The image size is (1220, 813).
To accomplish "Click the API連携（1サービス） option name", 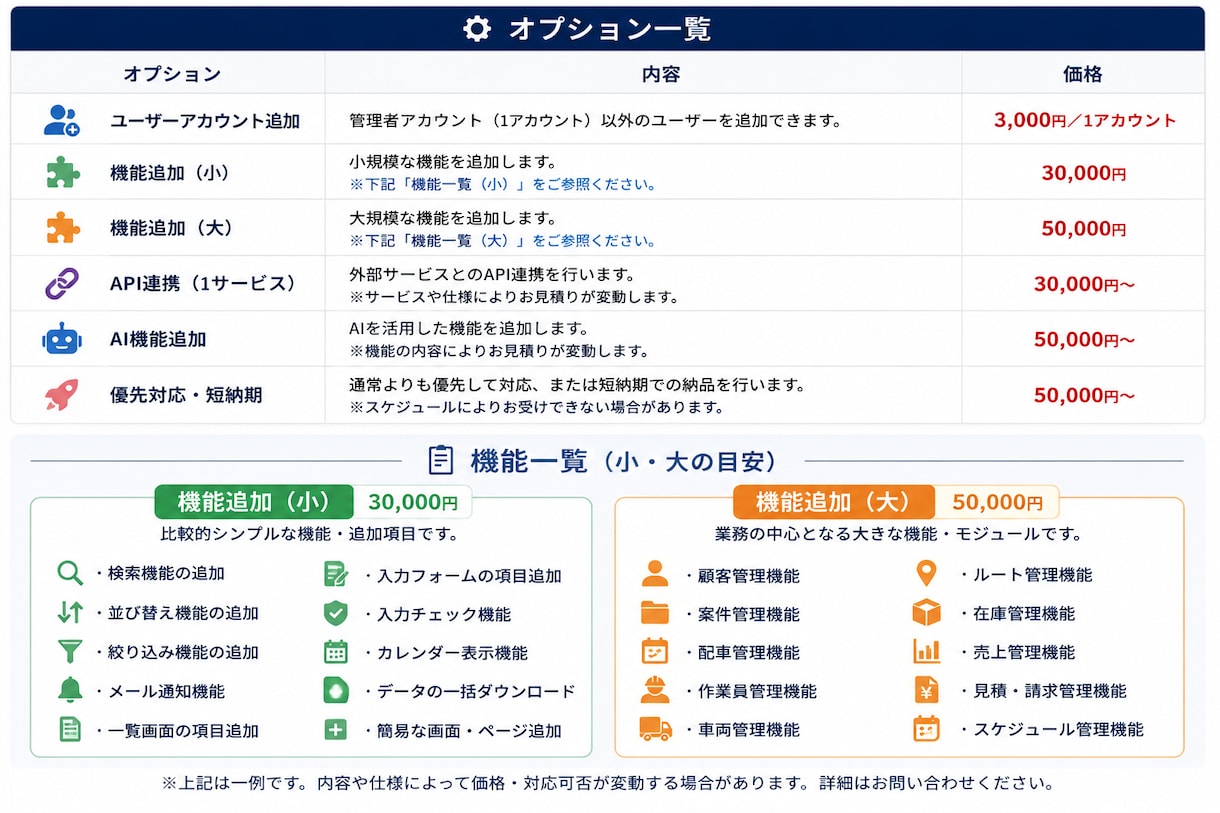I will coord(203,283).
